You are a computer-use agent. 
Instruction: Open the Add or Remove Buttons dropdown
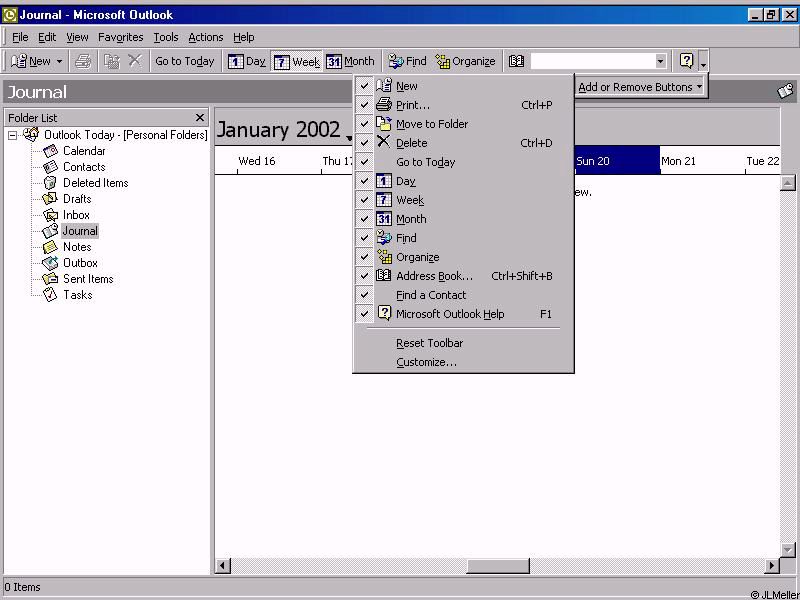pyautogui.click(x=640, y=87)
